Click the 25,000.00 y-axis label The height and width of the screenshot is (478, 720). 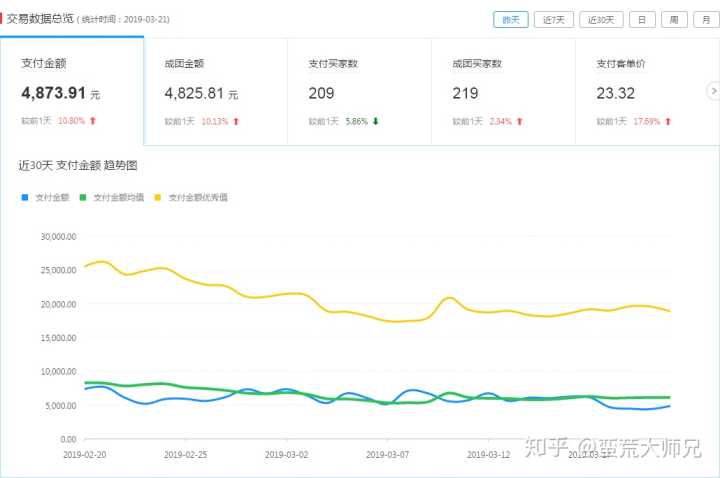(x=58, y=270)
